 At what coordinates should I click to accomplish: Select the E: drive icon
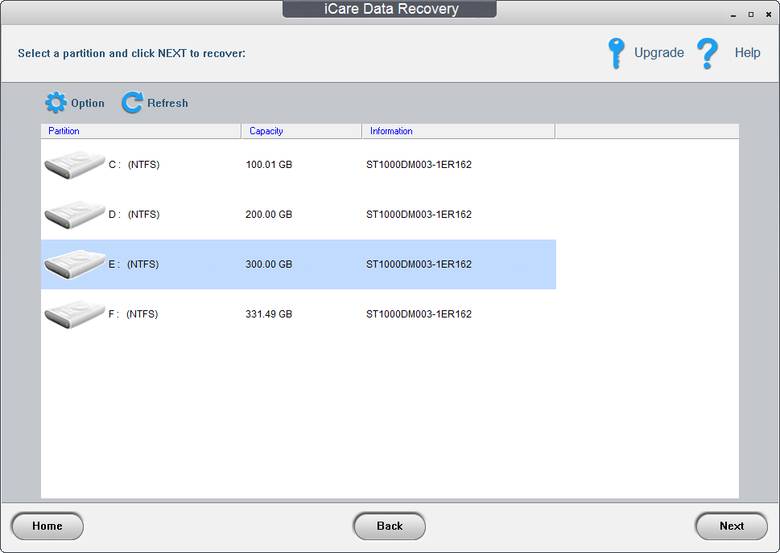coord(74,264)
